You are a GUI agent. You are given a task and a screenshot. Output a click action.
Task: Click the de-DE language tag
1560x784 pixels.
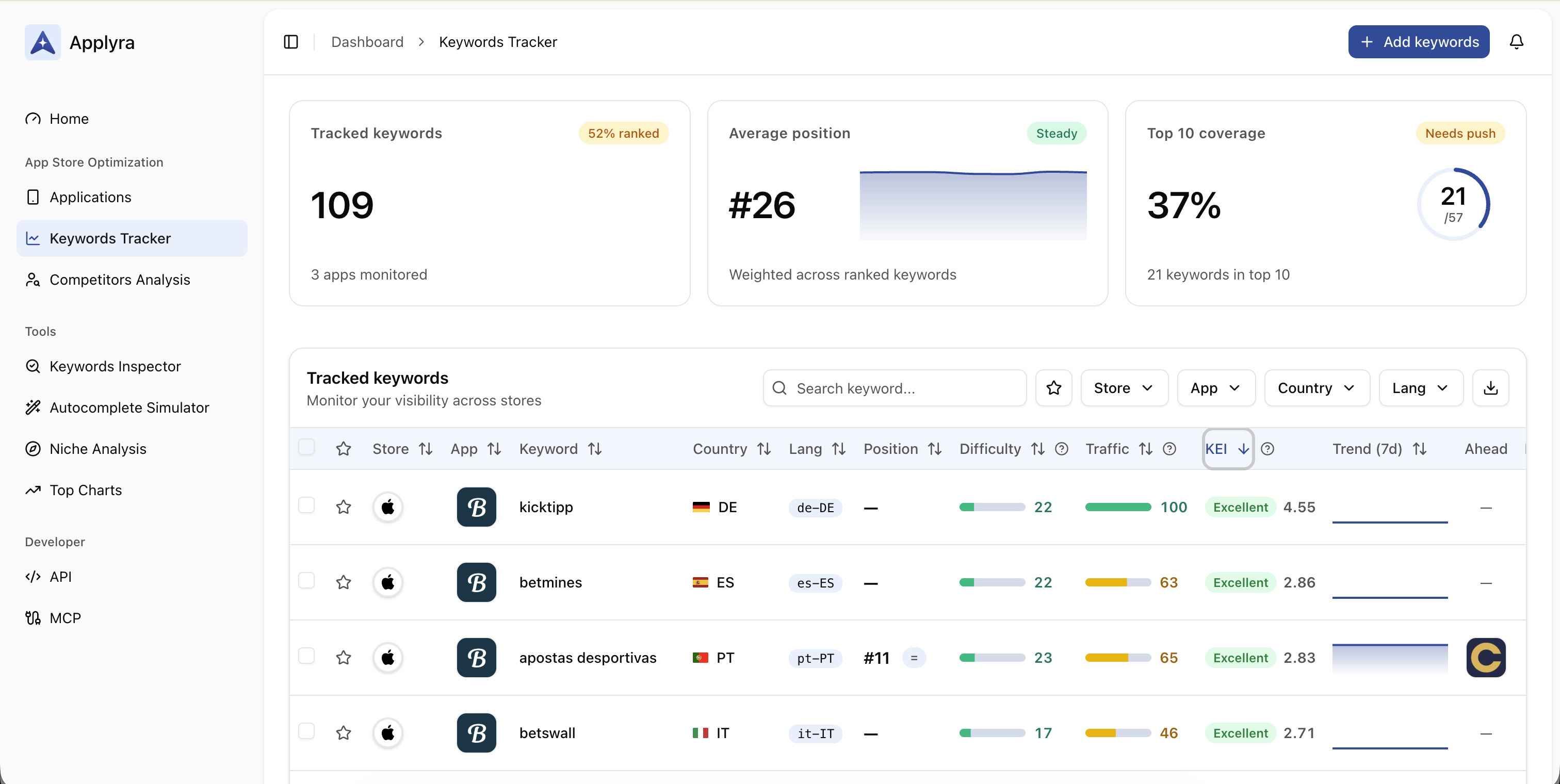coord(815,508)
